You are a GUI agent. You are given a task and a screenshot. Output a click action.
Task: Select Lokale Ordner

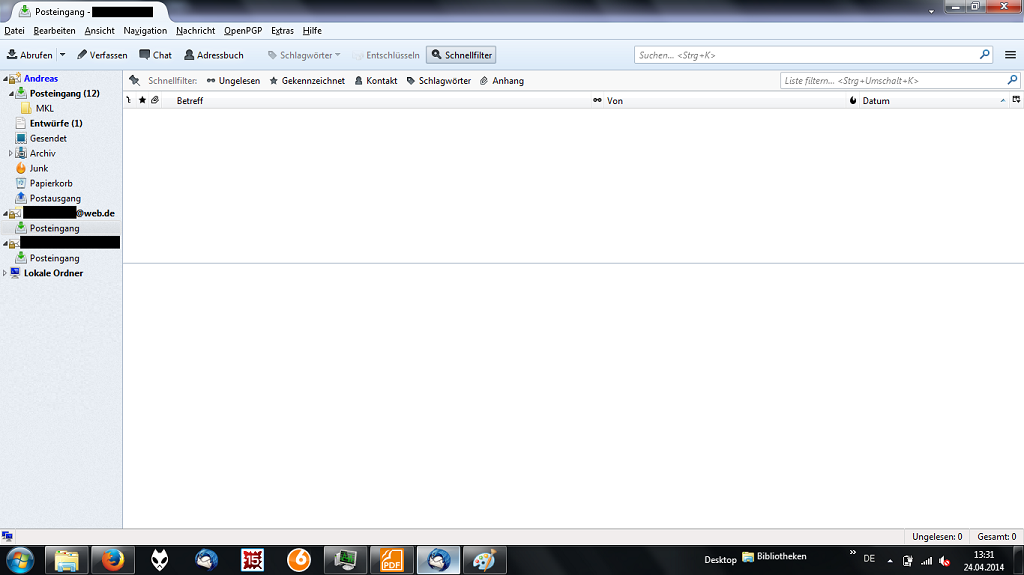(x=54, y=273)
